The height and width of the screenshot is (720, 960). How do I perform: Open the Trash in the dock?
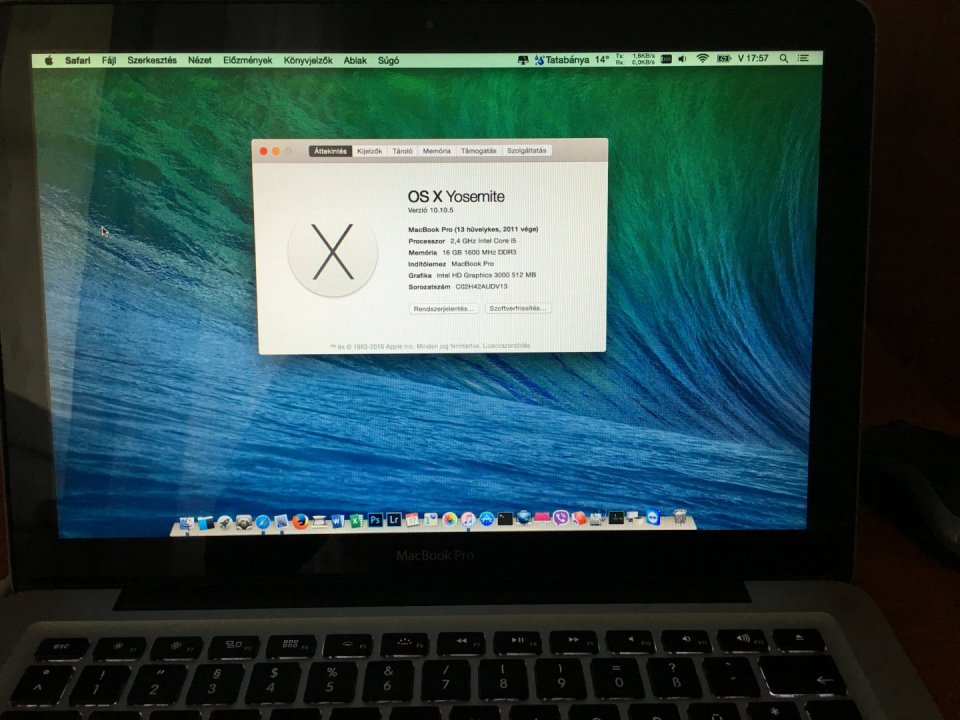[x=680, y=517]
